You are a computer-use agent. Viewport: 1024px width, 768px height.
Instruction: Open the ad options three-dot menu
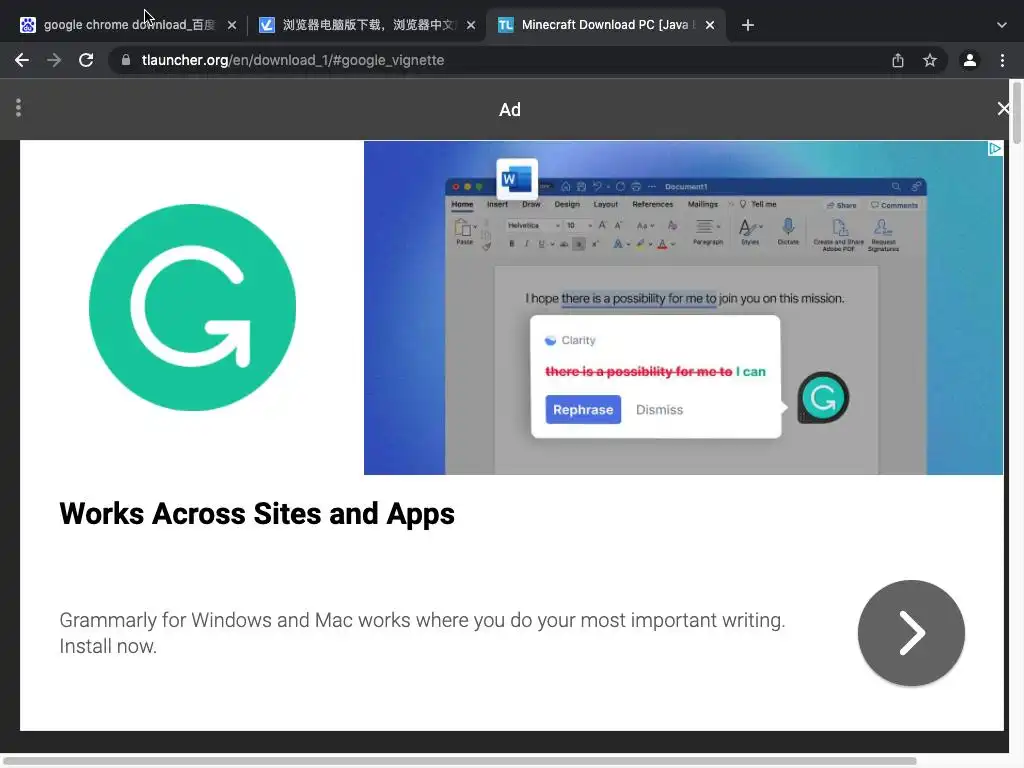(x=18, y=108)
